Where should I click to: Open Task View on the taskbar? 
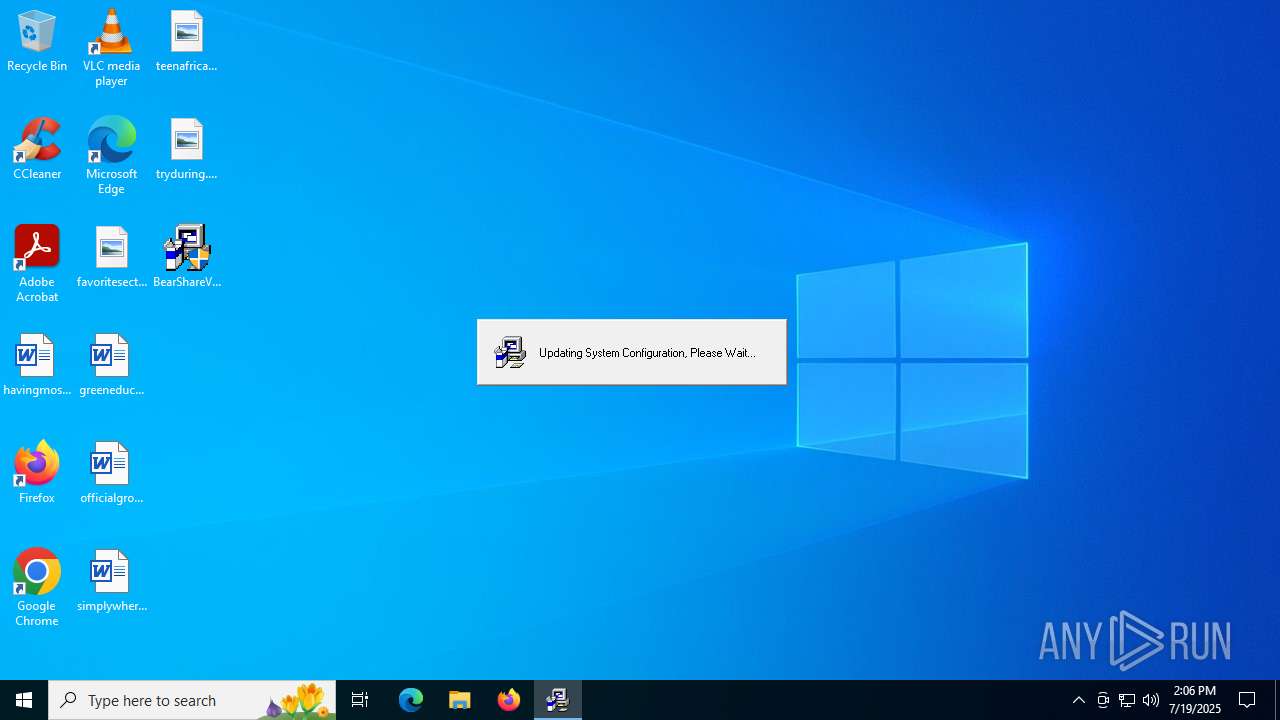point(360,700)
